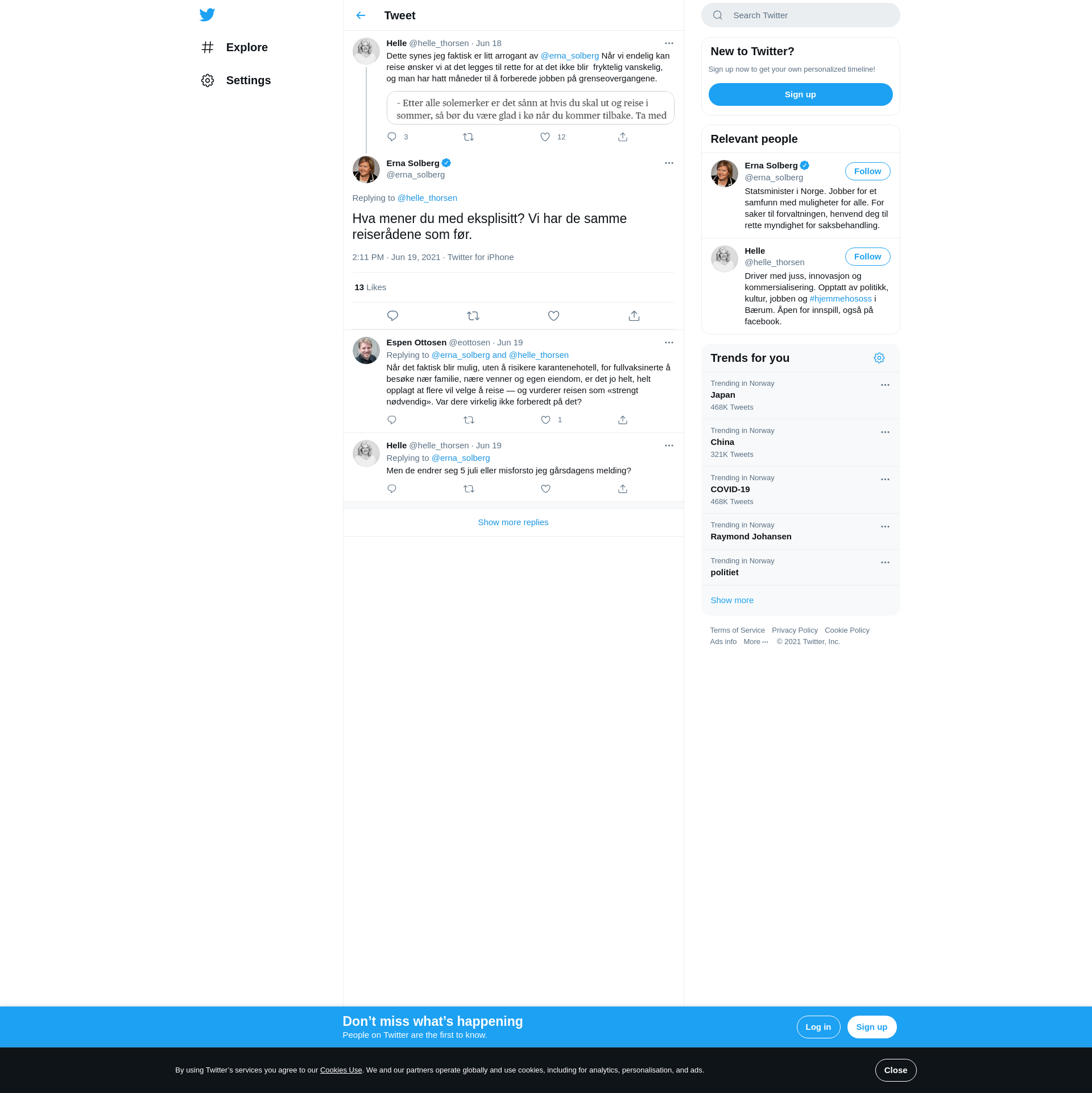Open the China trend
Screen dimensions: 1092x1093
[x=800, y=443]
